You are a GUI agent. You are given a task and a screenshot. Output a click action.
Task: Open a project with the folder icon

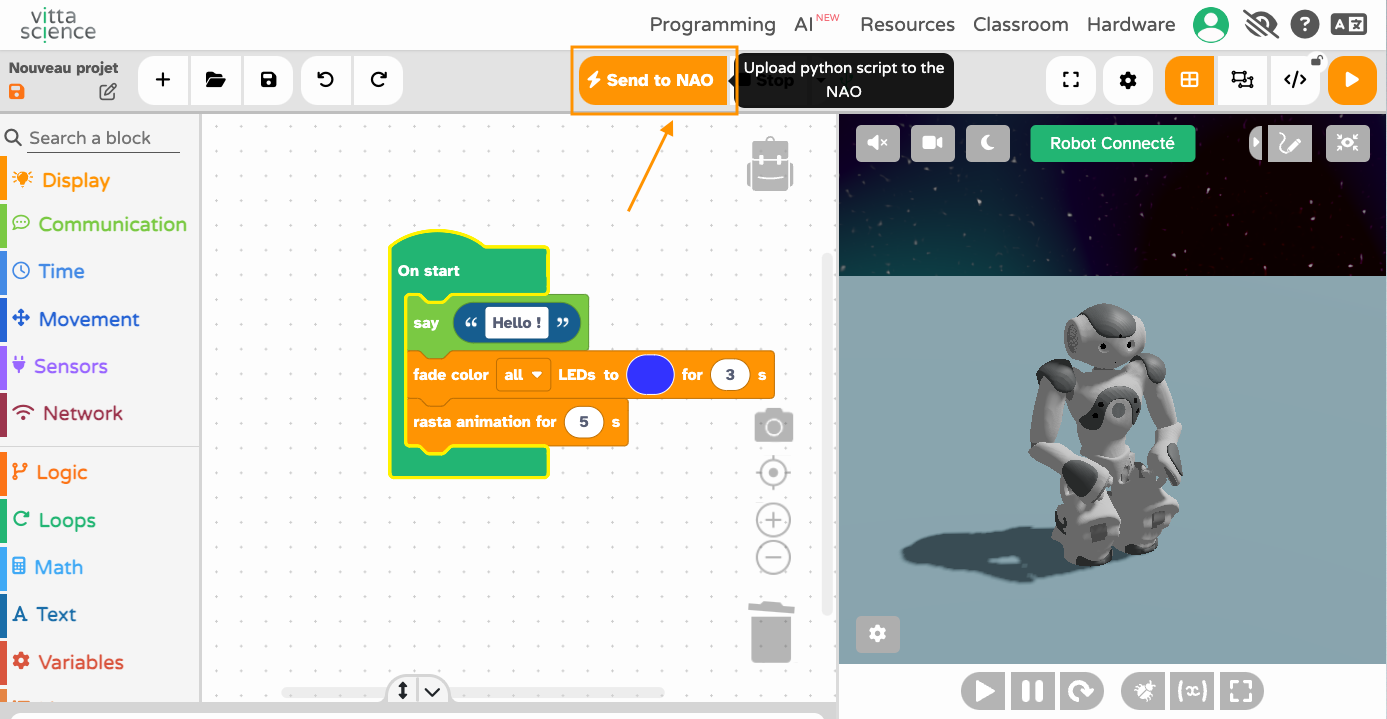pyautogui.click(x=216, y=80)
